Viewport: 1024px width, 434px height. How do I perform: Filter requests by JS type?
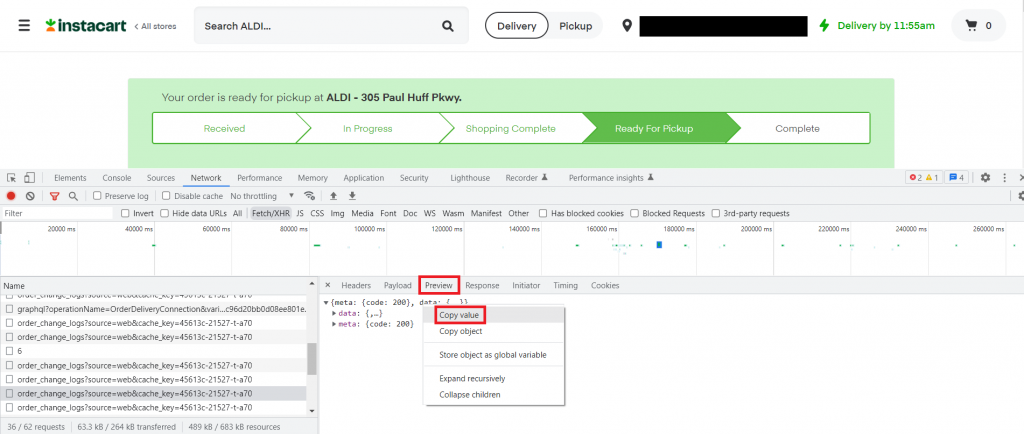click(300, 213)
